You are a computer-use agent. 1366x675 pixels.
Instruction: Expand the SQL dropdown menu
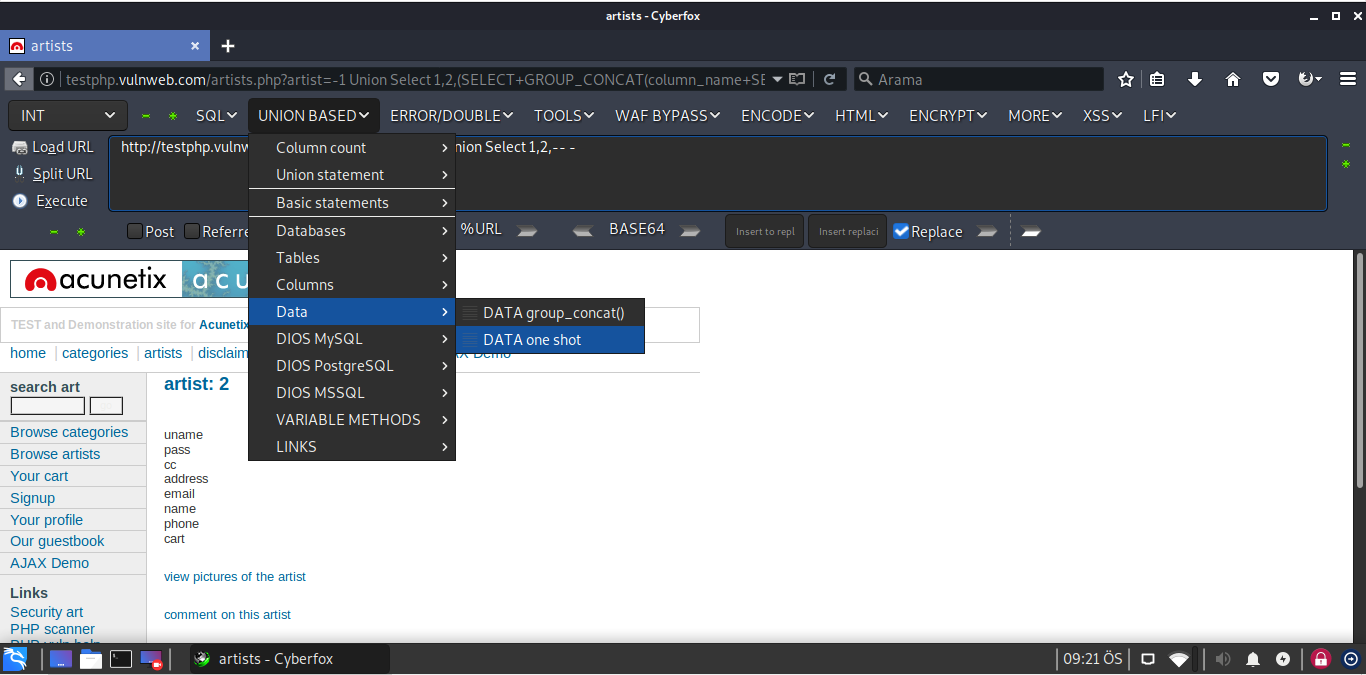(216, 116)
